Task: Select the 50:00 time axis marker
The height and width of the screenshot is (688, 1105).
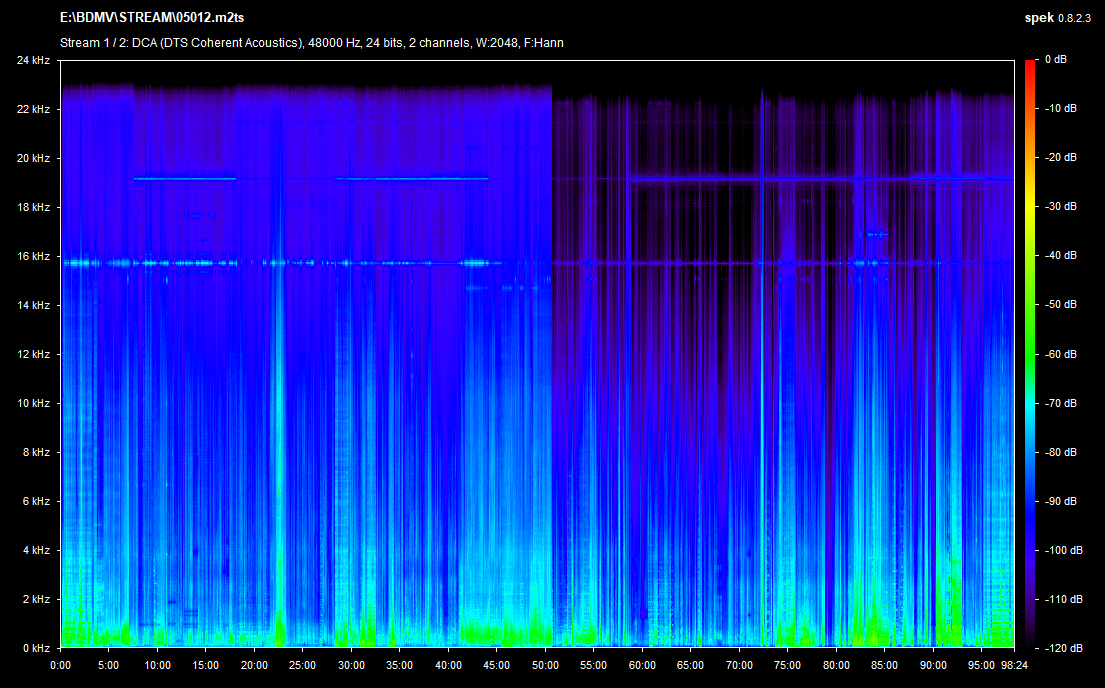Action: [x=545, y=664]
